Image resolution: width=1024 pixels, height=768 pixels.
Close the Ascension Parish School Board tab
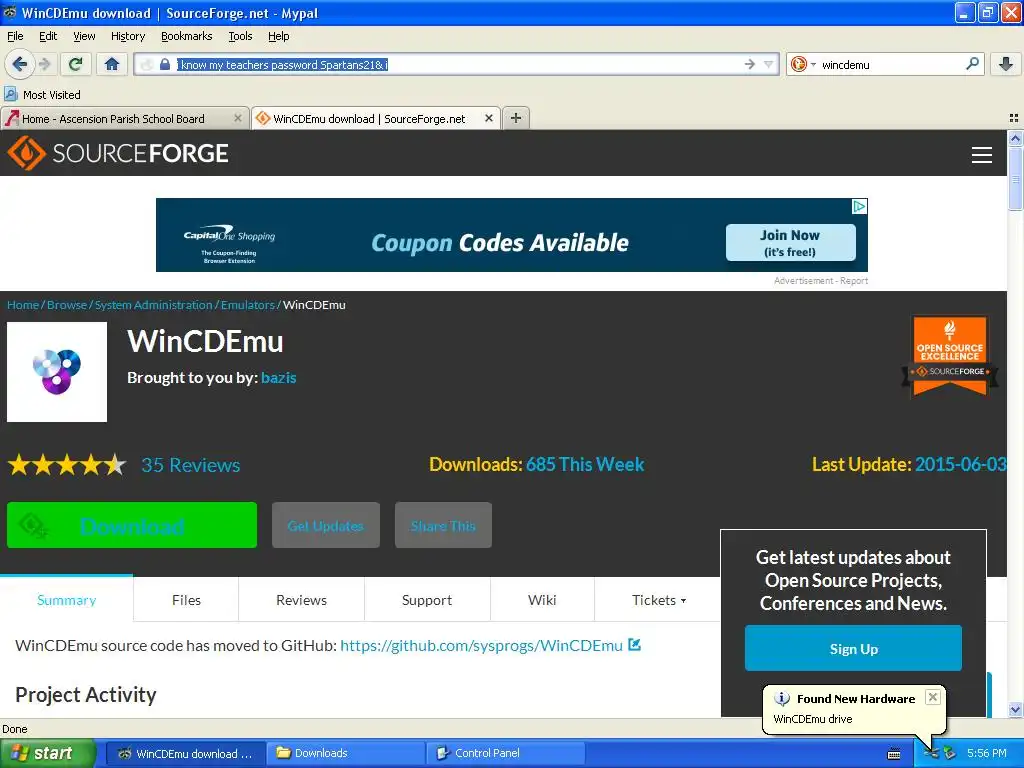[238, 118]
